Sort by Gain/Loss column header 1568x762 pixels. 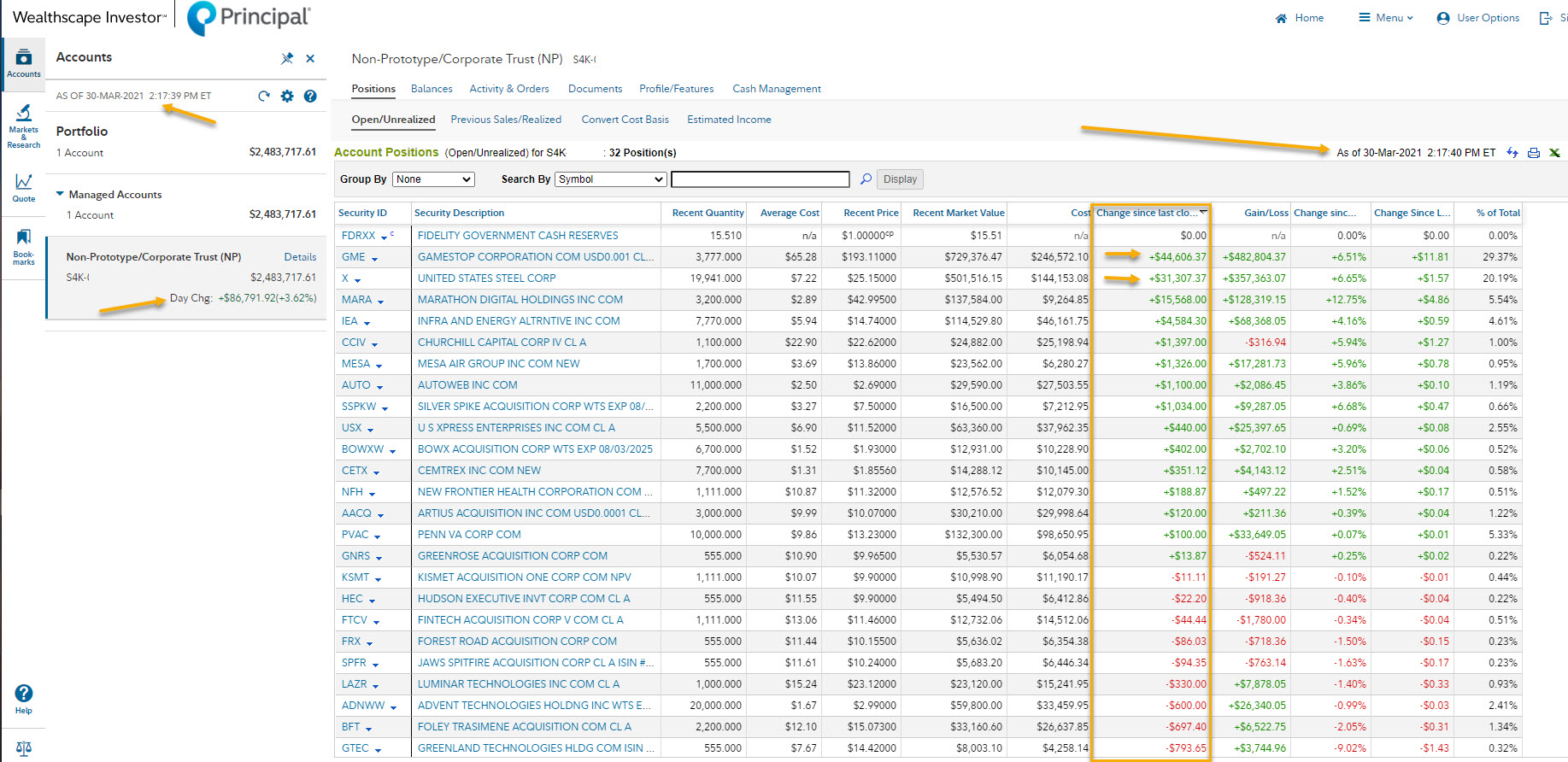pos(1266,213)
